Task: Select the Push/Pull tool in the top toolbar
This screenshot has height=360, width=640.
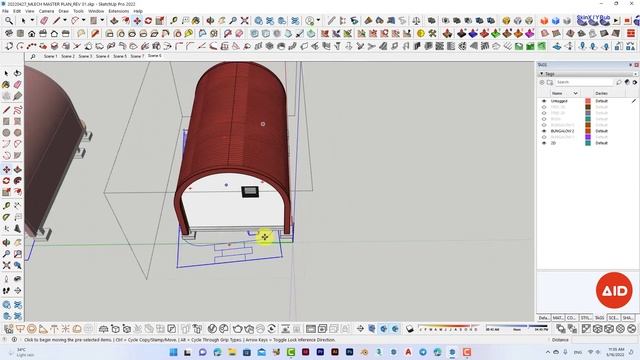Action: pos(114,20)
